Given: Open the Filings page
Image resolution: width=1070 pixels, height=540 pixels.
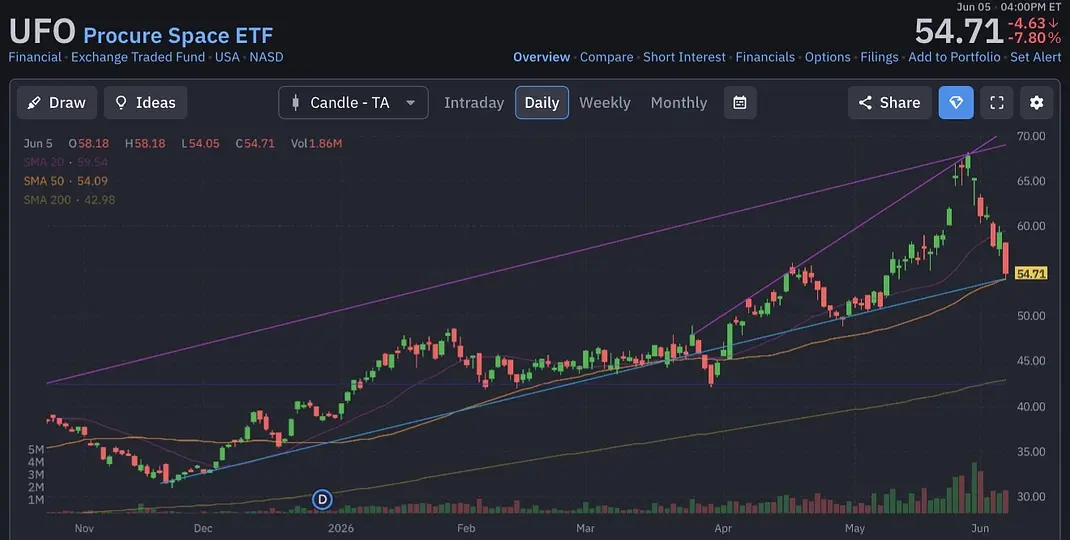Looking at the screenshot, I should 880,57.
